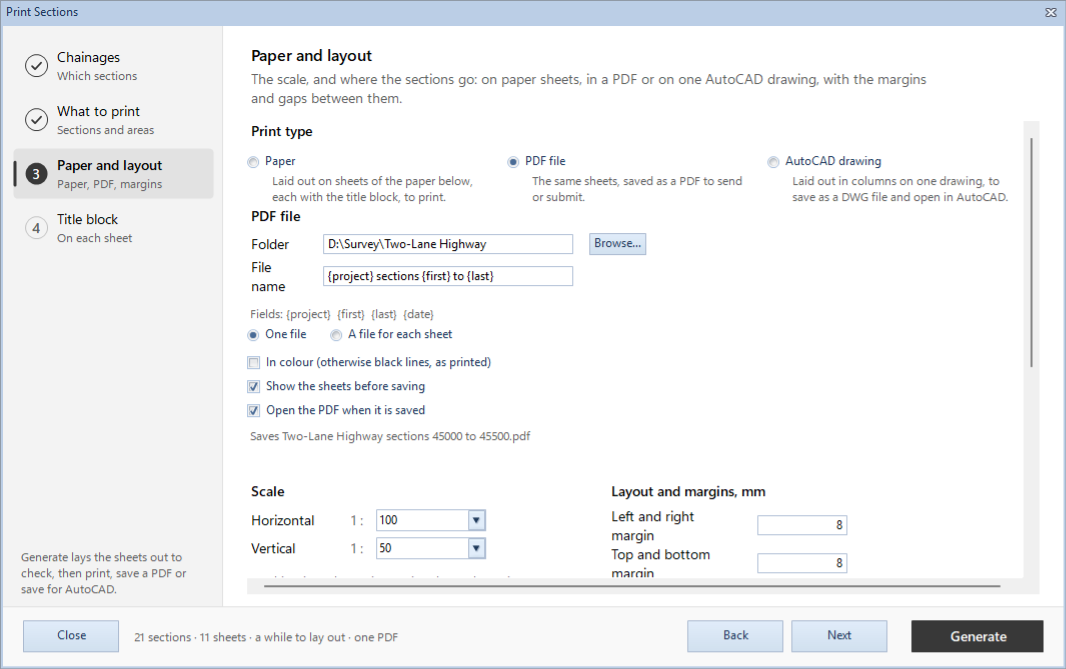Click the Close button
The image size is (1066, 669).
(71, 636)
